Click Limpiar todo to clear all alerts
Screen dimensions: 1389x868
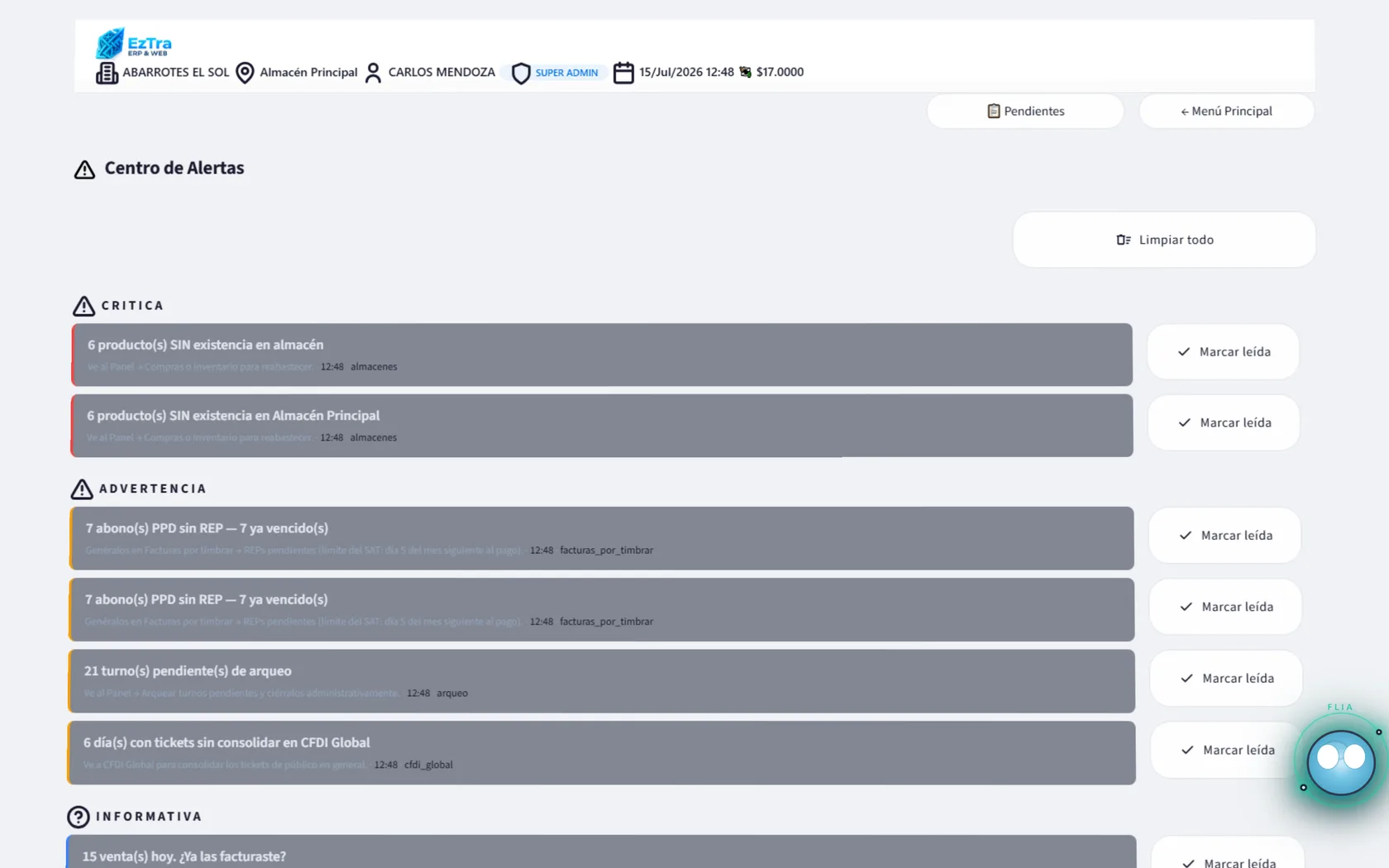click(x=1164, y=240)
